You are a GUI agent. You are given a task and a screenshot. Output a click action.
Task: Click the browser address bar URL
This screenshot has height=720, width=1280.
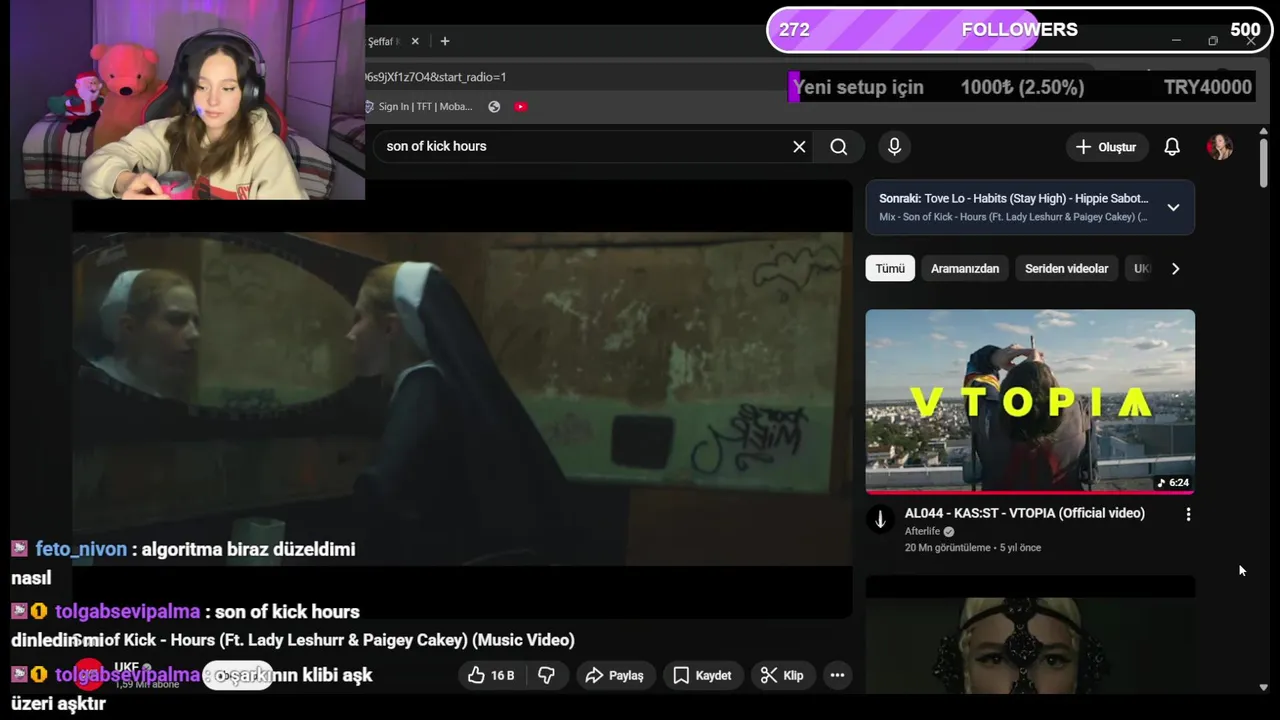coord(436,77)
